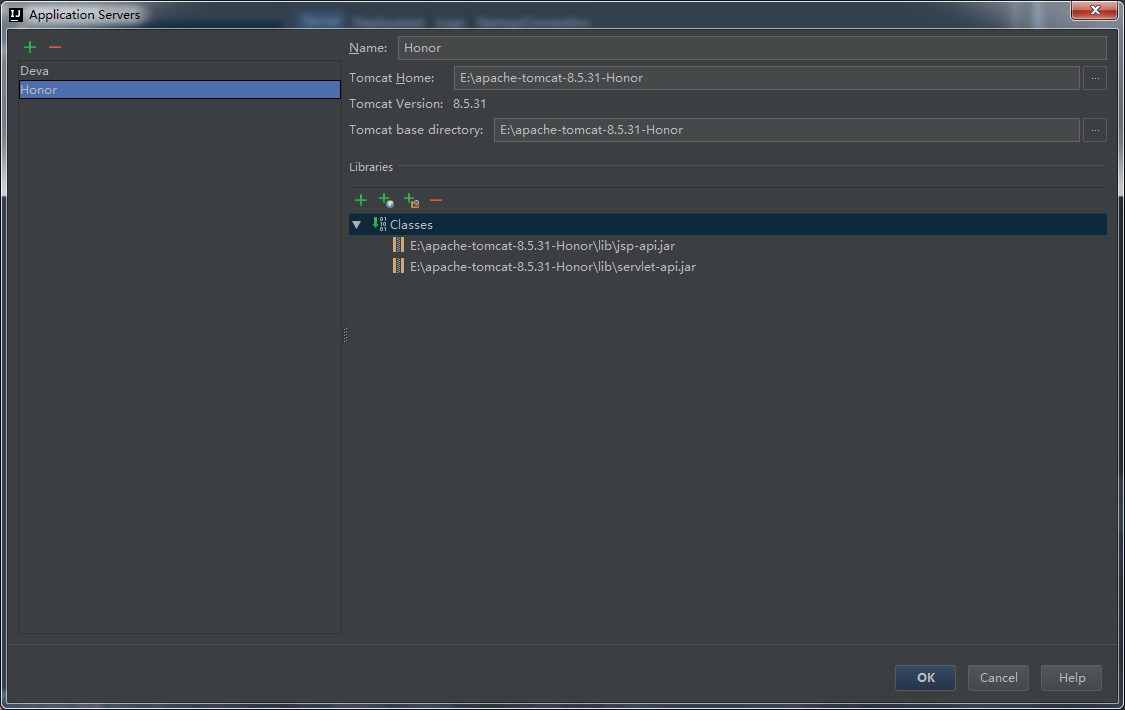1125x710 pixels.
Task: Select the Honor server in the list
Action: [x=100, y=89]
